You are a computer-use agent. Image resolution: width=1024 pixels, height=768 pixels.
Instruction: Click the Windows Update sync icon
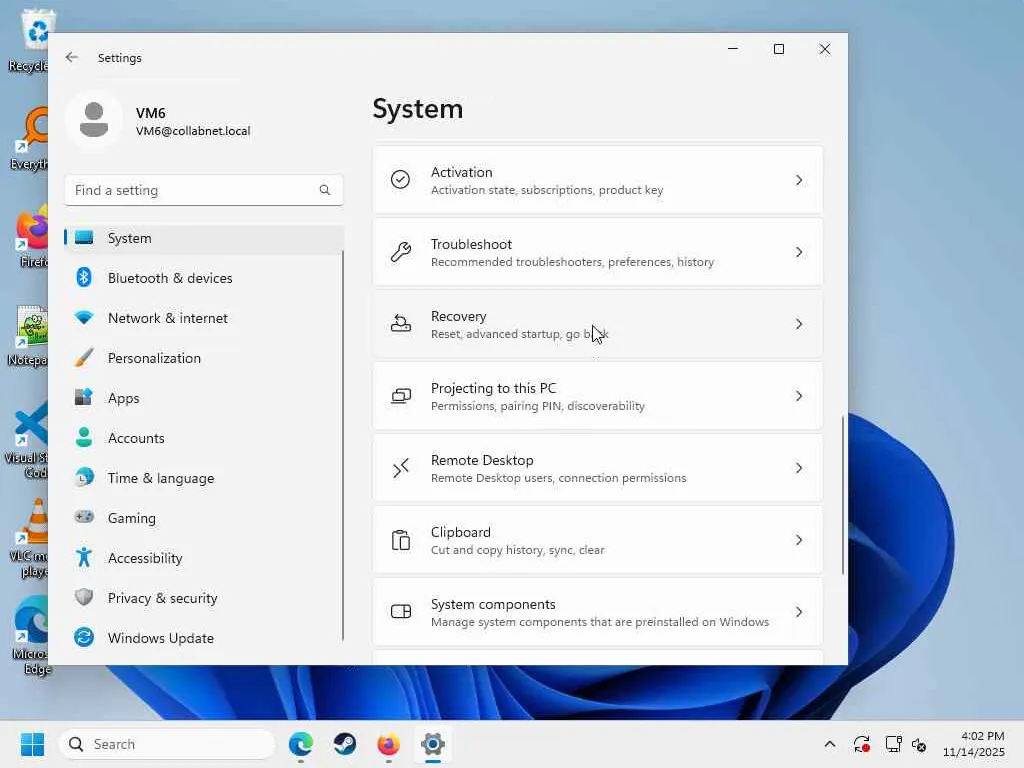point(84,637)
